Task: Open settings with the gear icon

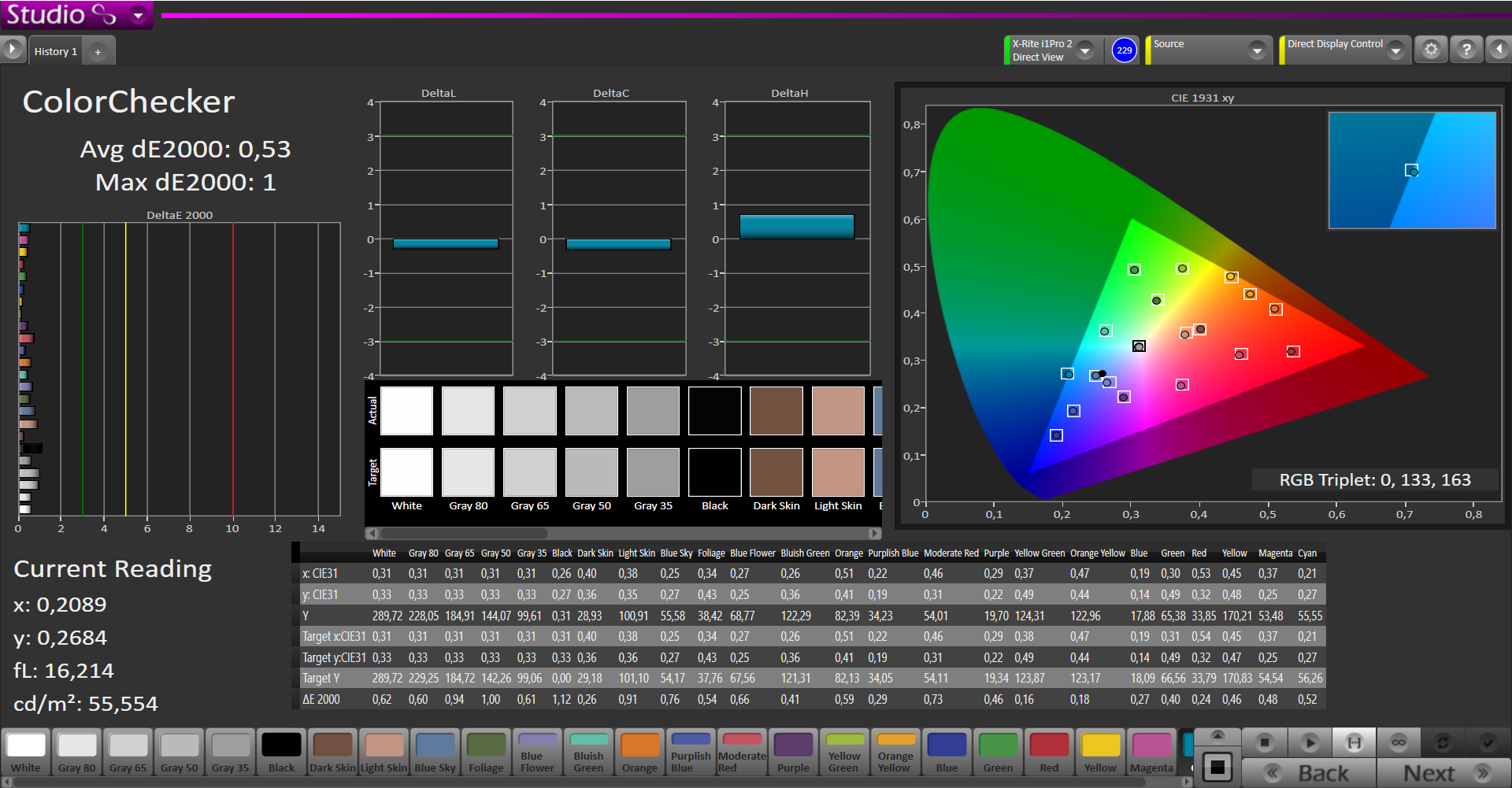Action: 1431,50
